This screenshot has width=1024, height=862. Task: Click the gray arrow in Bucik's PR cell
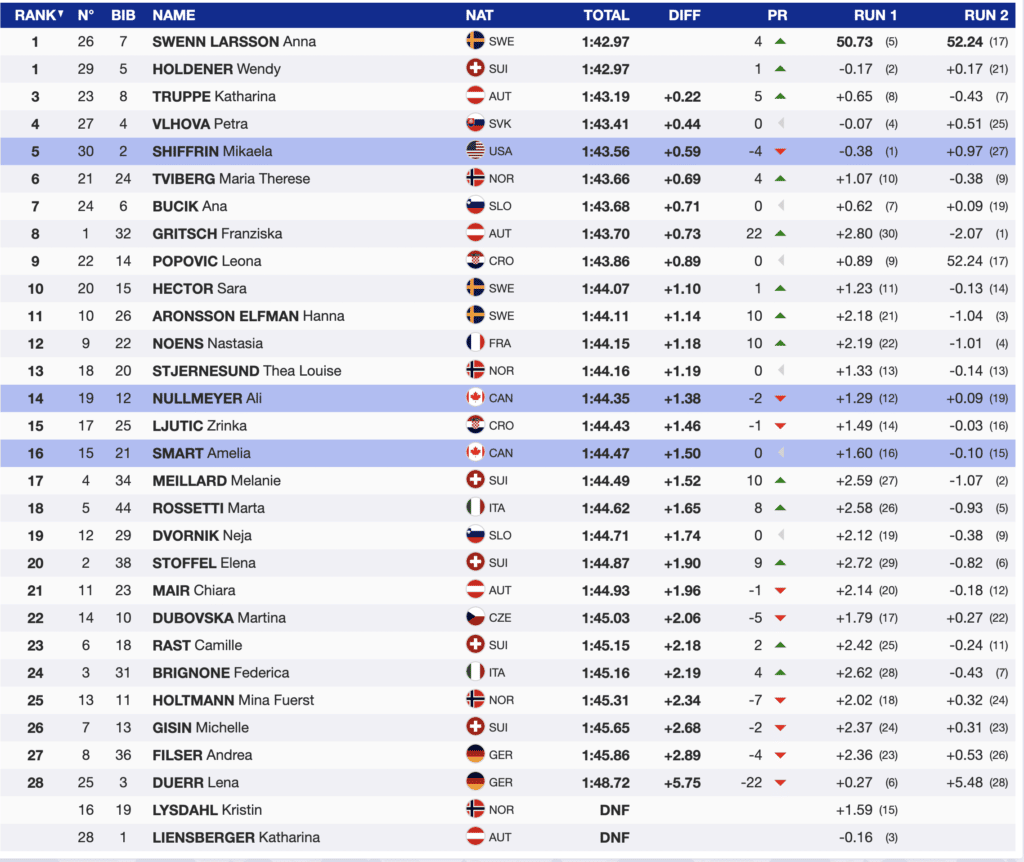(x=780, y=206)
